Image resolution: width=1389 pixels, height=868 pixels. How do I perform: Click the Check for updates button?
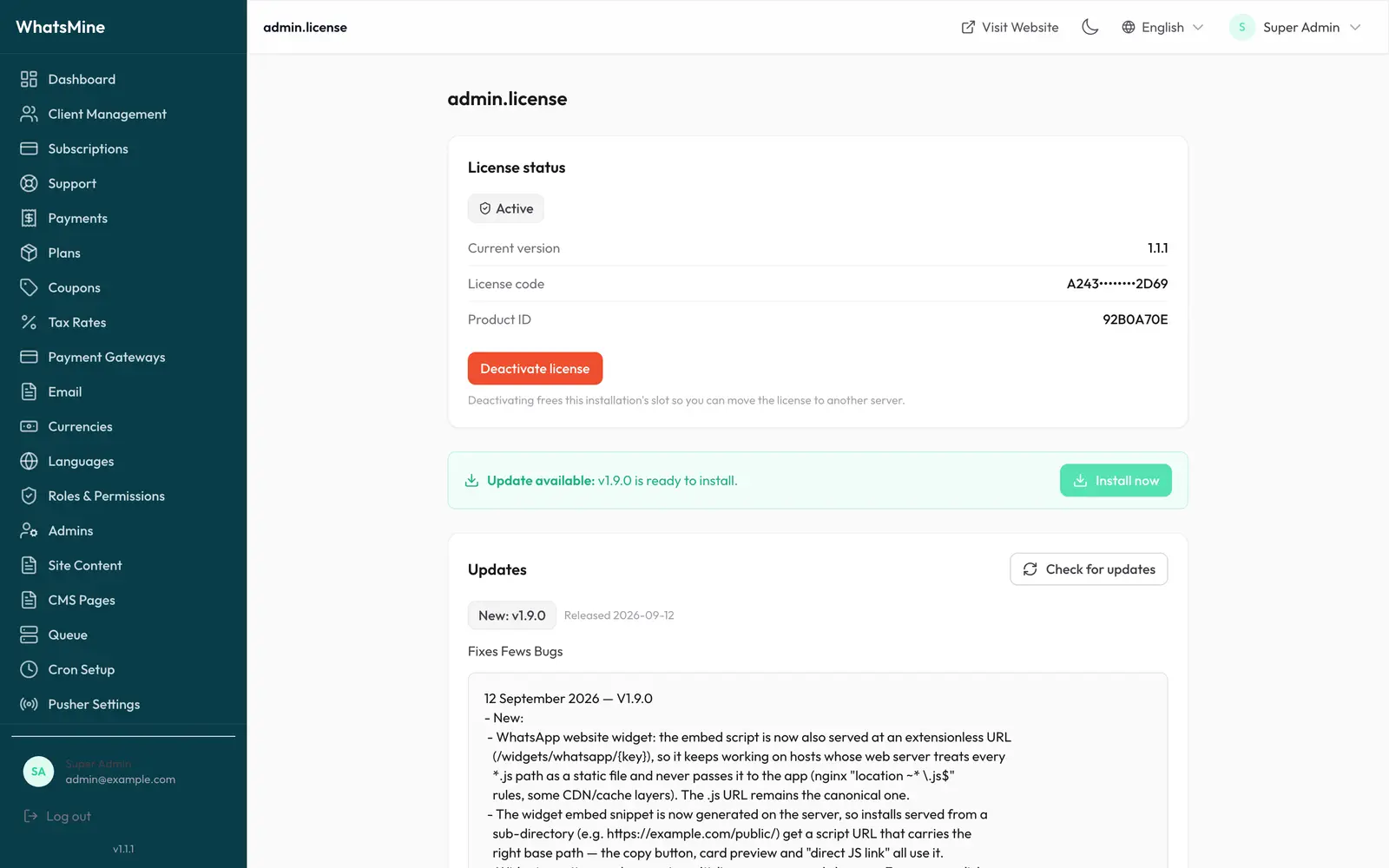point(1089,569)
